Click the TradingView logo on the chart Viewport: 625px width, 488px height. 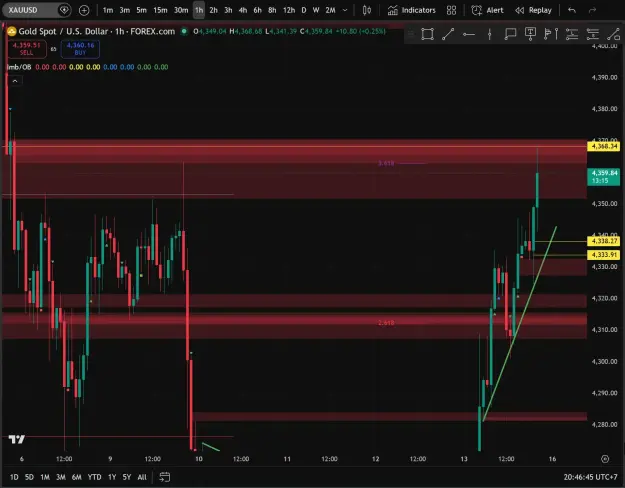(17, 439)
